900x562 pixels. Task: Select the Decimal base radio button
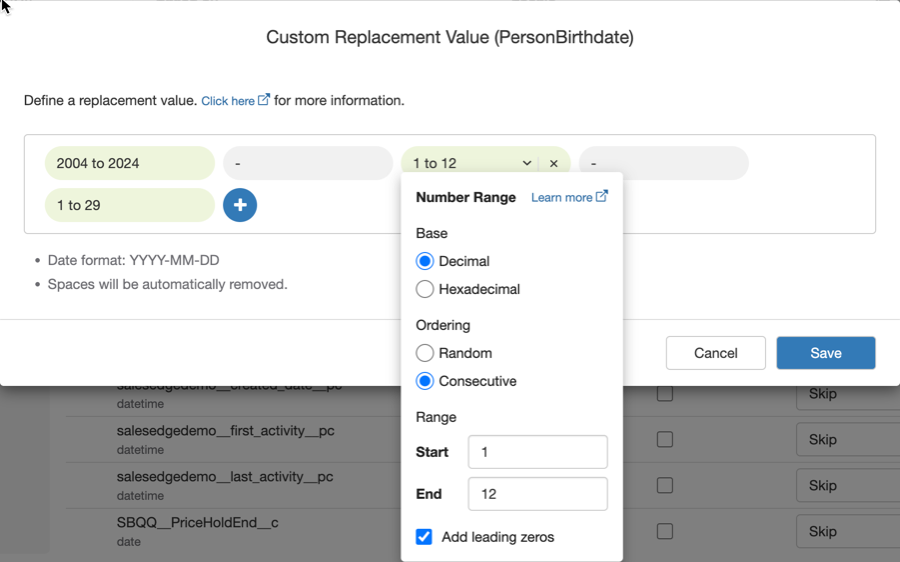[425, 261]
